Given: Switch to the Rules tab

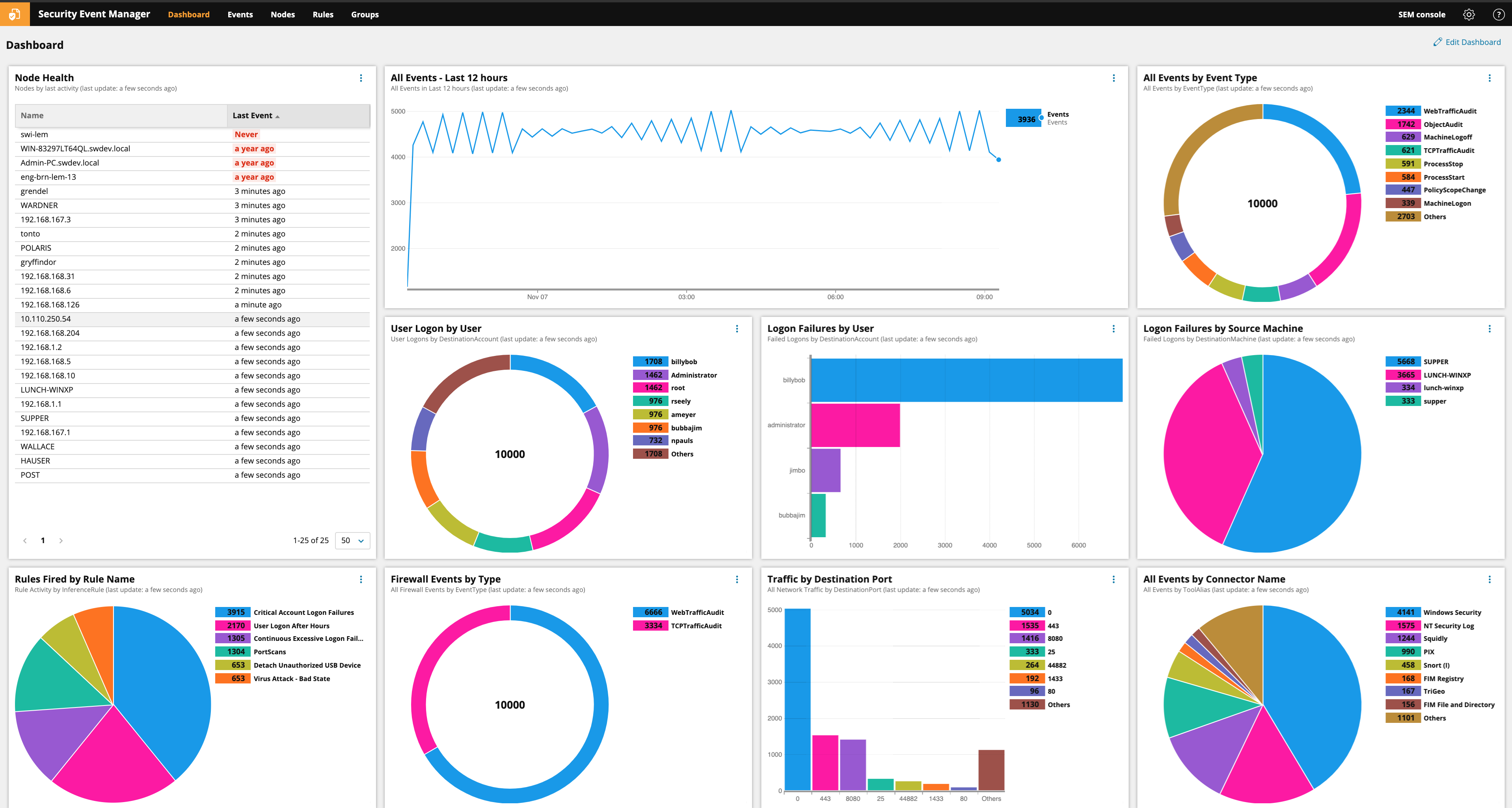Looking at the screenshot, I should (323, 14).
